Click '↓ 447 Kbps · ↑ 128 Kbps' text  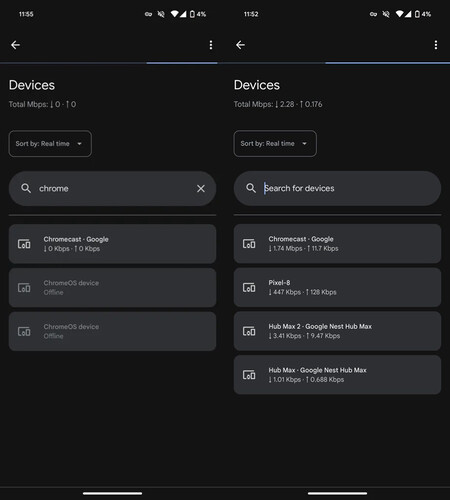click(302, 292)
